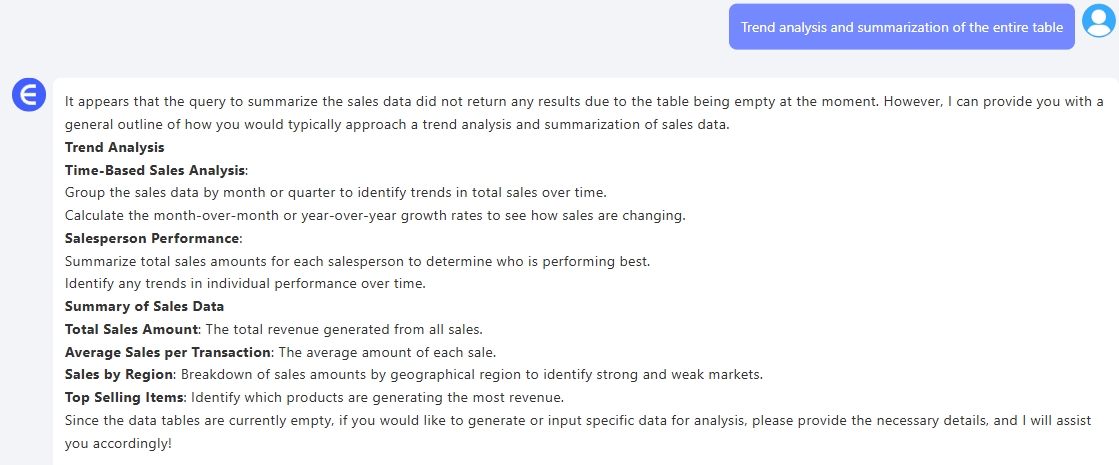Screen dimensions: 1119x465
Task: Click the user message bubble about trend analysis
Action: click(901, 27)
